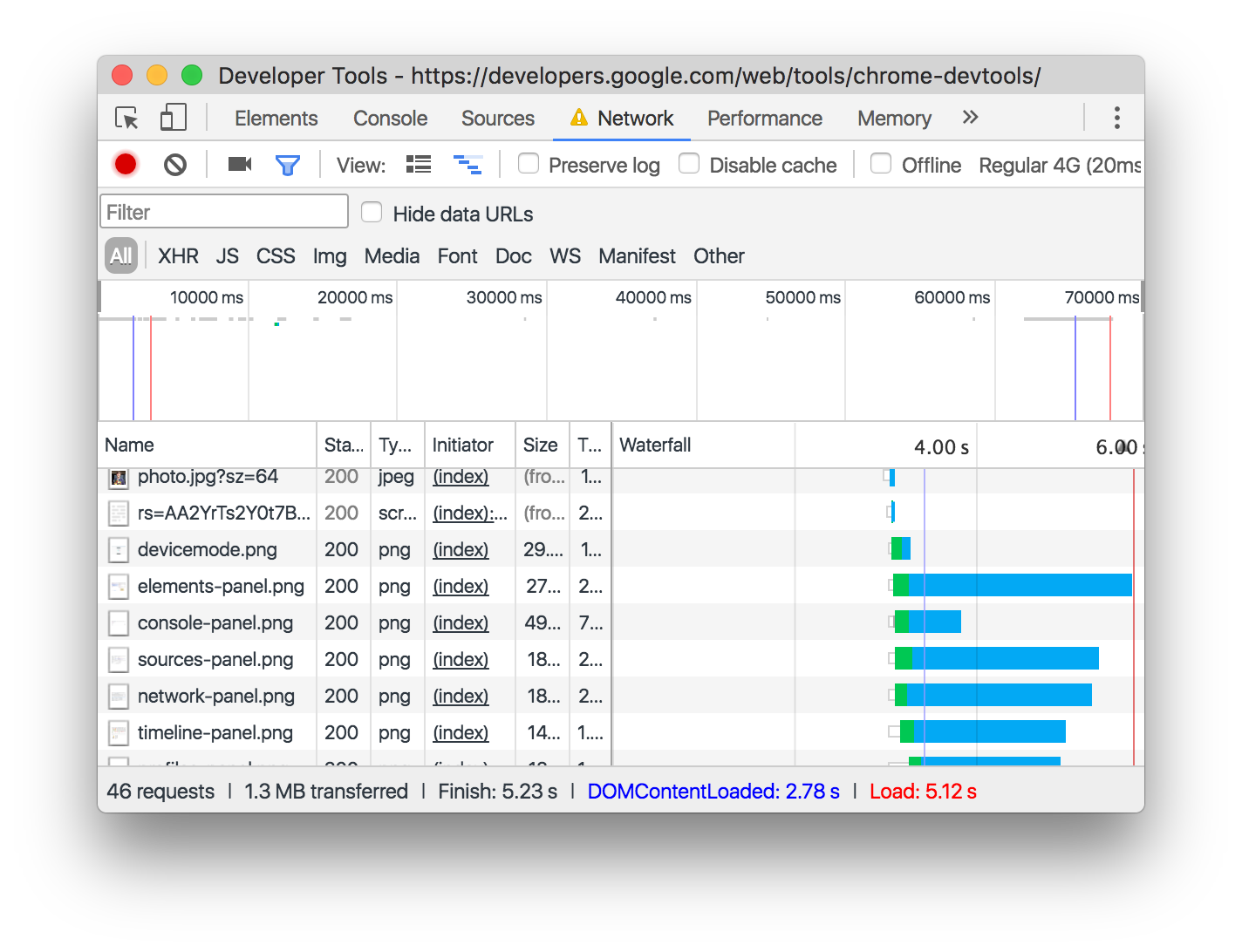The height and width of the screenshot is (952, 1242).
Task: Enable the Disable cache checkbox
Action: point(689,163)
